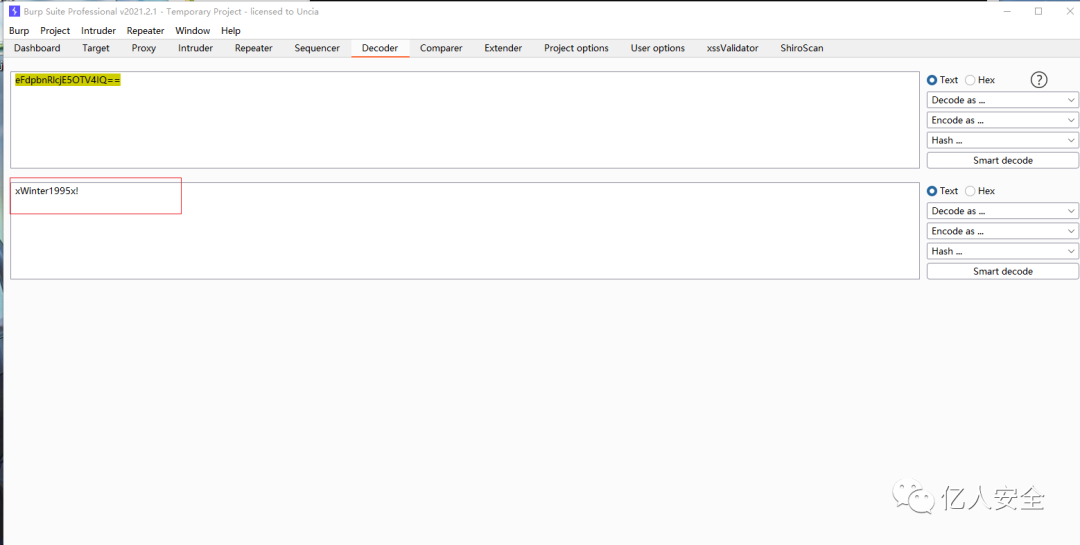The height and width of the screenshot is (545, 1080).
Task: Switch to the Extender tab
Action: 503,48
